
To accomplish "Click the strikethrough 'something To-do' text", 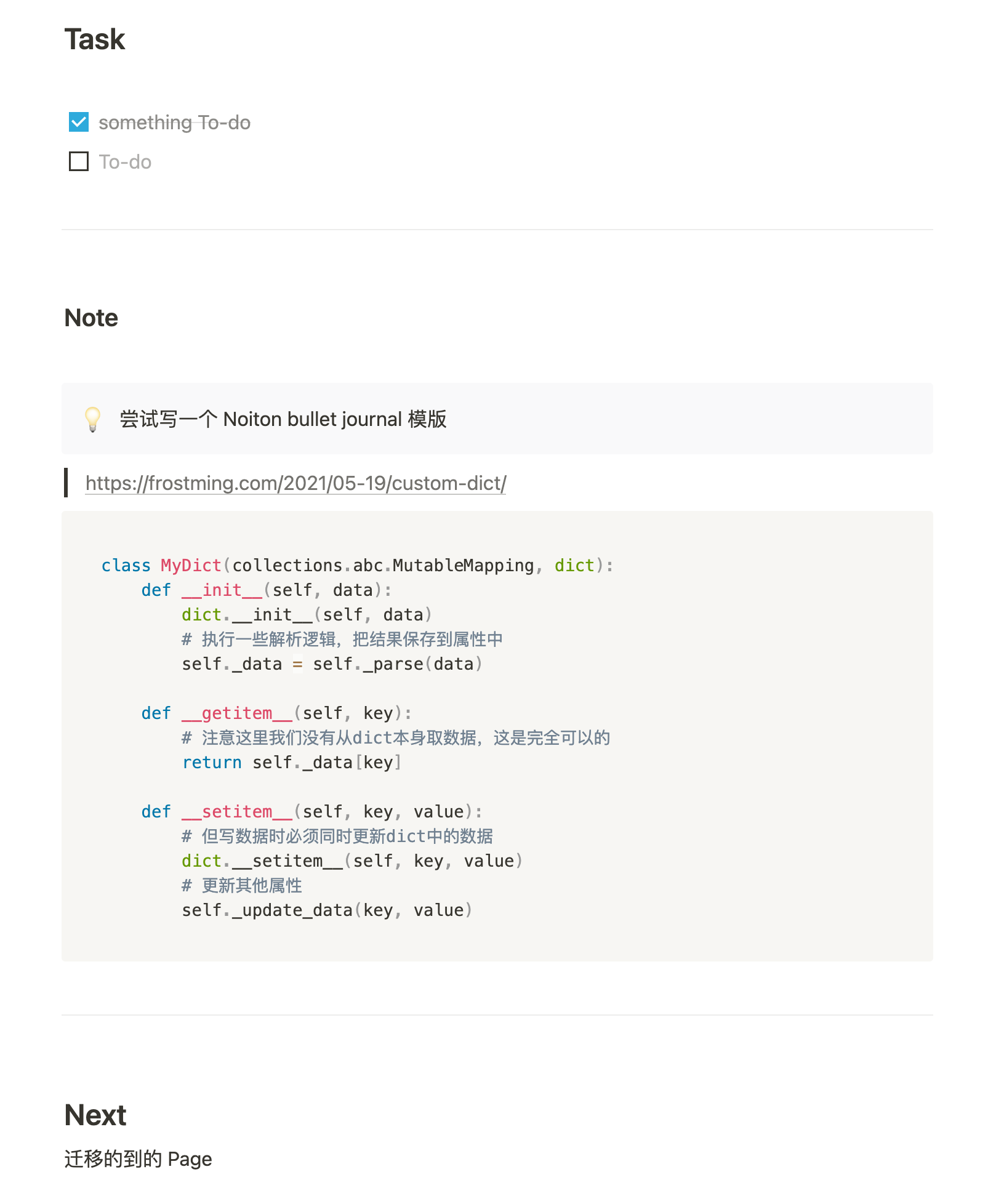I will pos(174,122).
